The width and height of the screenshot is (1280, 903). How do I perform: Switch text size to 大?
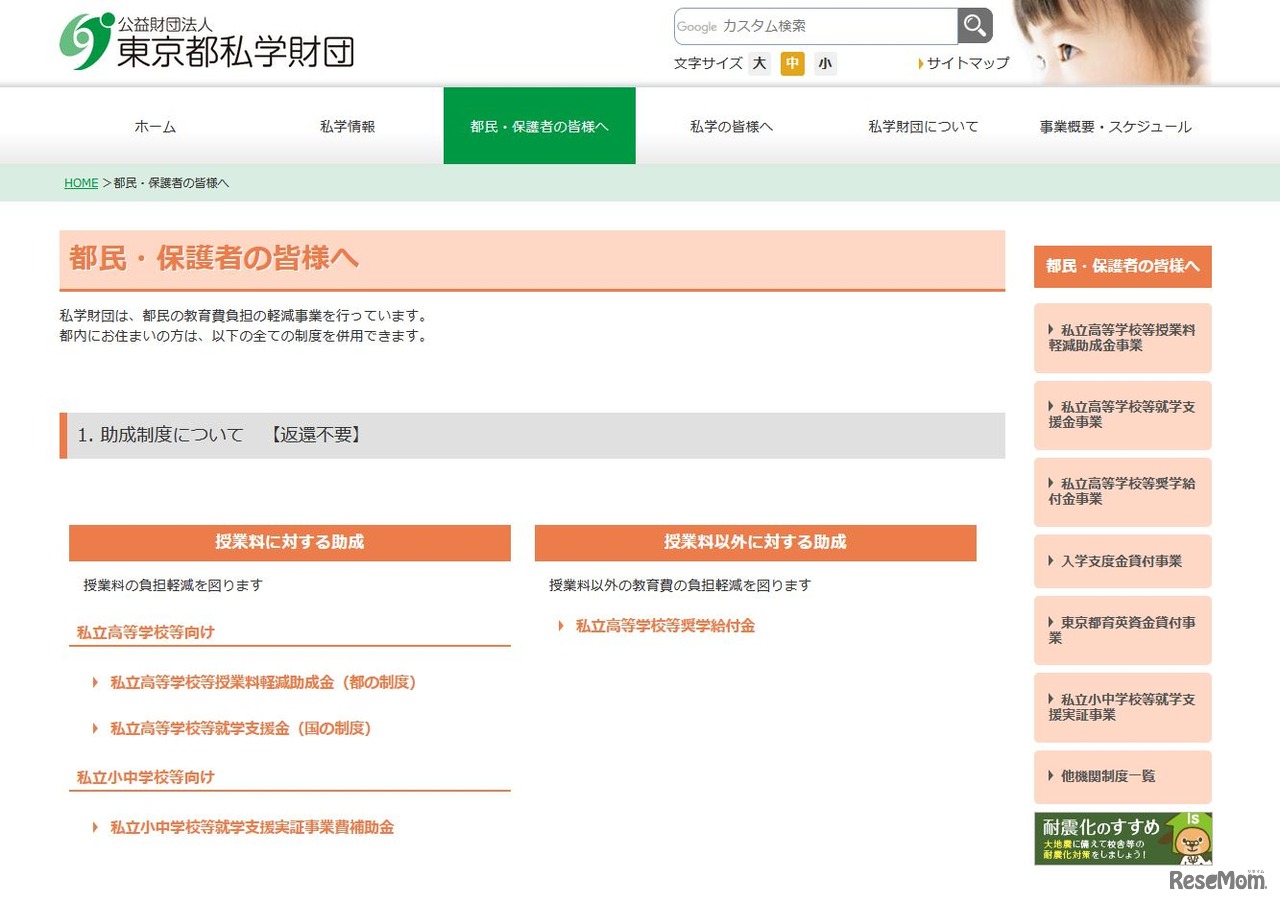(759, 63)
